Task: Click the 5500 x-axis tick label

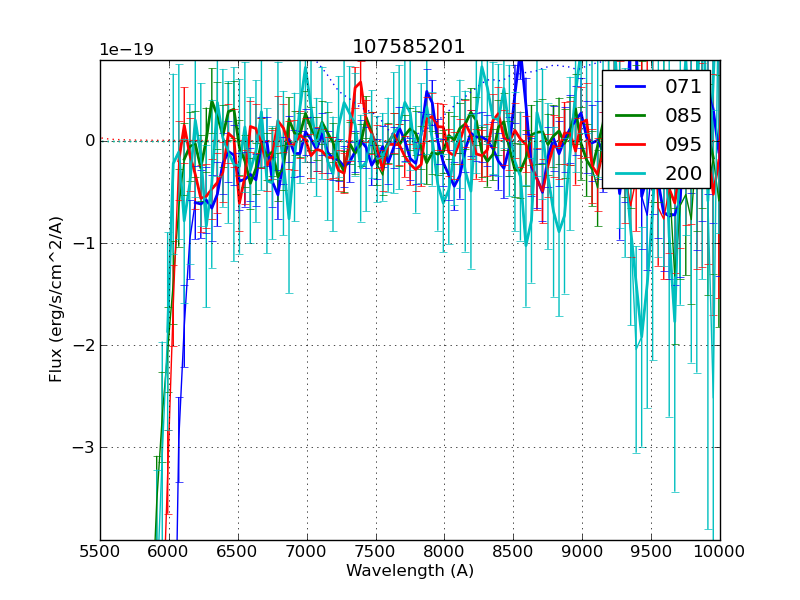Action: [100, 552]
